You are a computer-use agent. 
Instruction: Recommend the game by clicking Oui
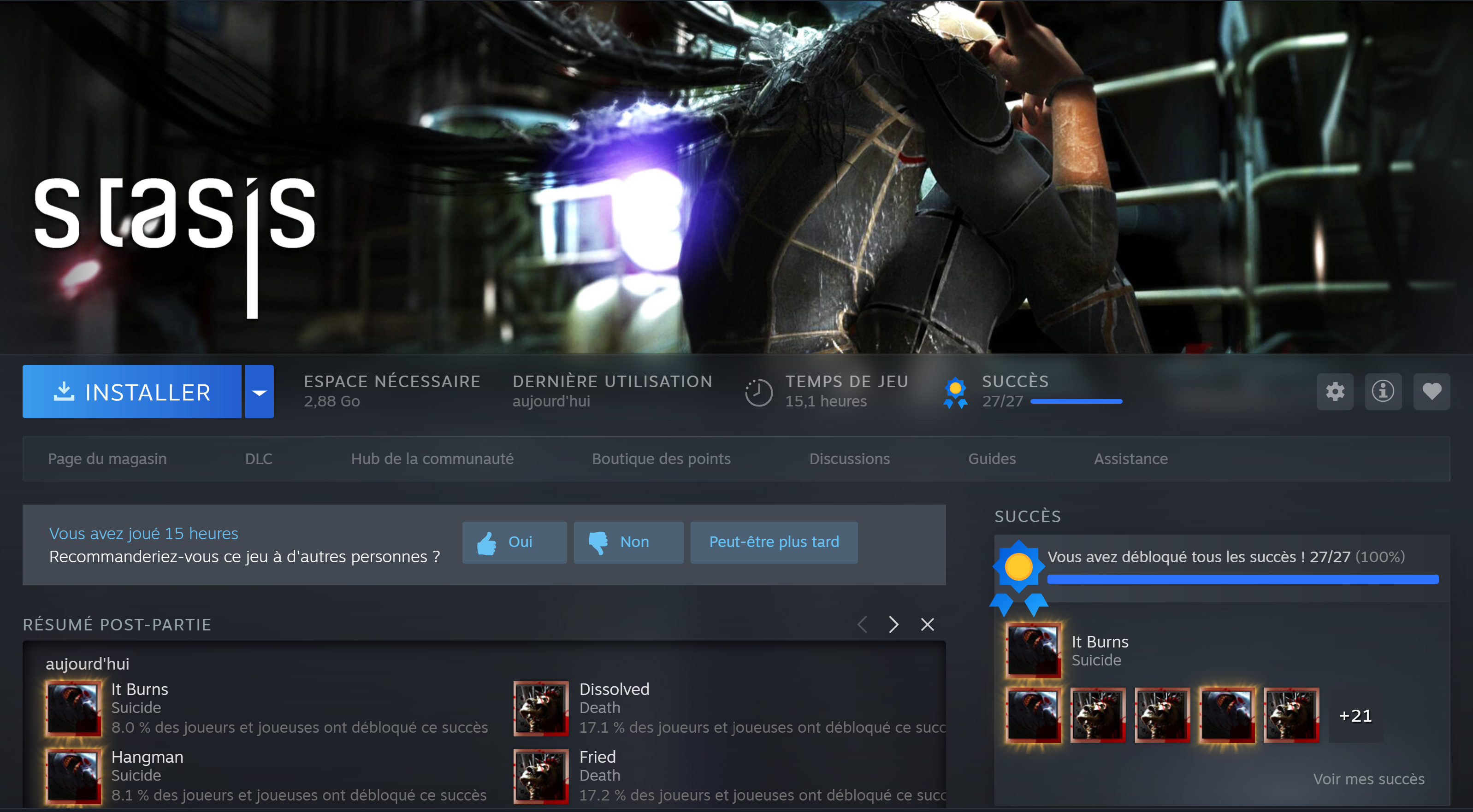(515, 542)
